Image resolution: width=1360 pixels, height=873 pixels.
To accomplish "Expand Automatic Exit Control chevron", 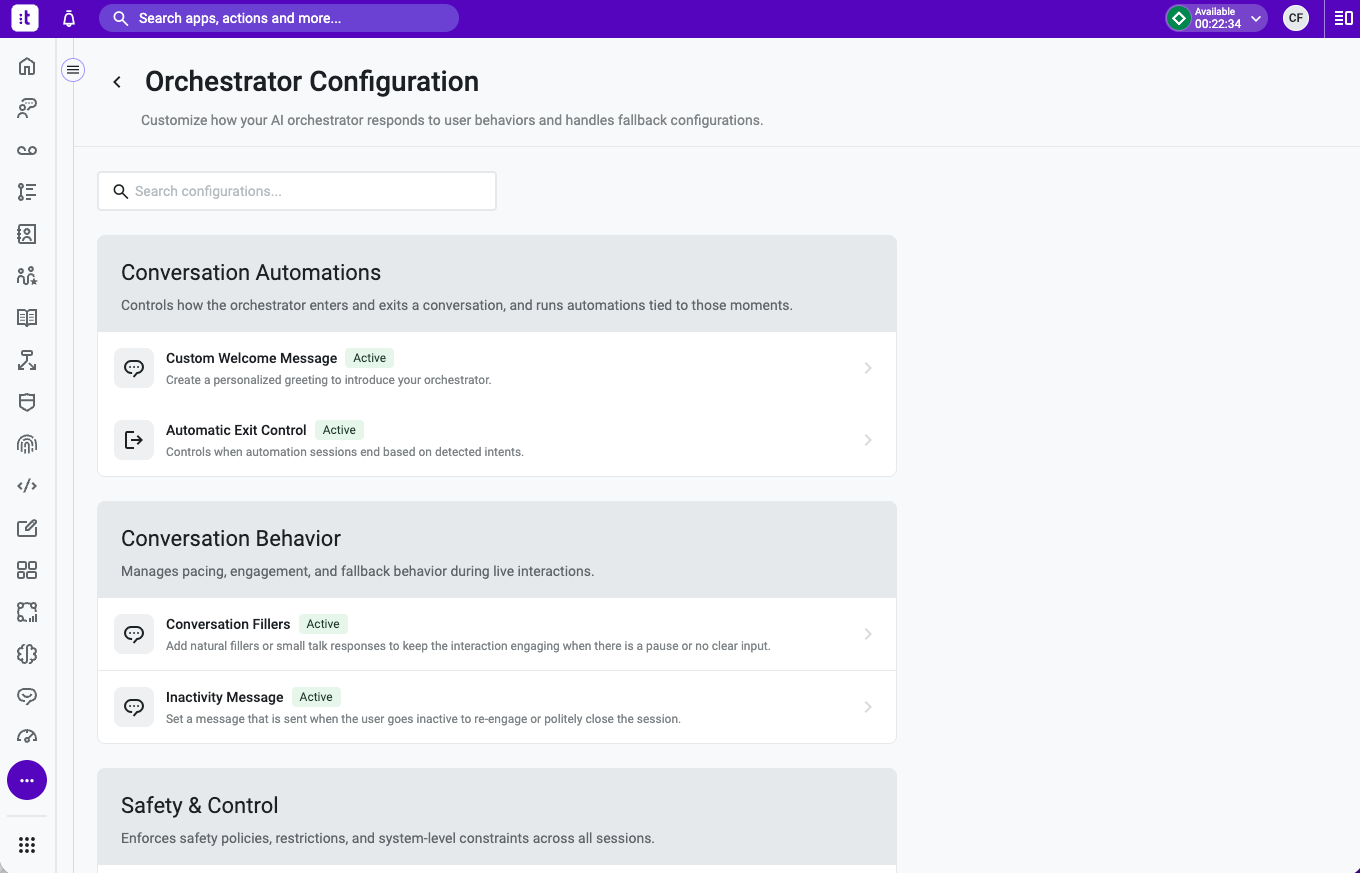I will click(x=868, y=440).
